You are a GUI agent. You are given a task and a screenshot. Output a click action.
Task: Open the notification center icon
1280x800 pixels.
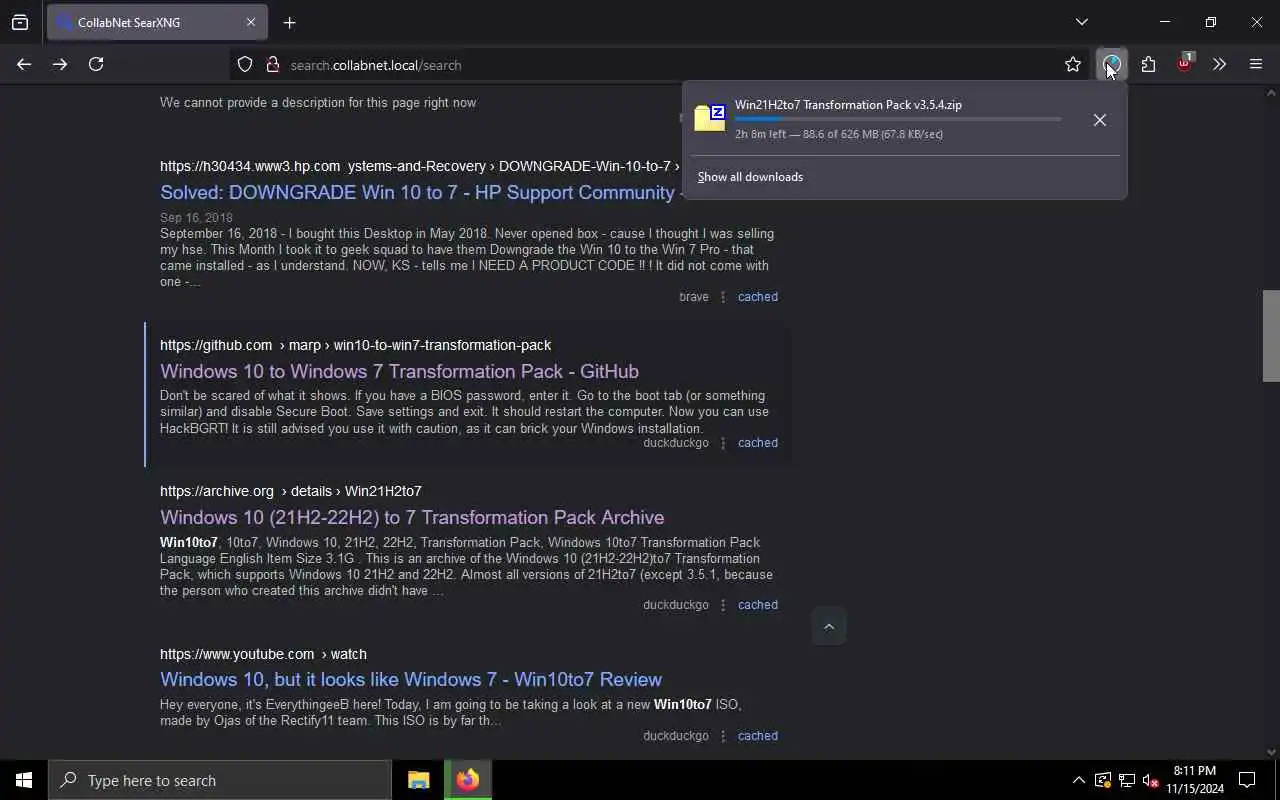[1247, 780]
